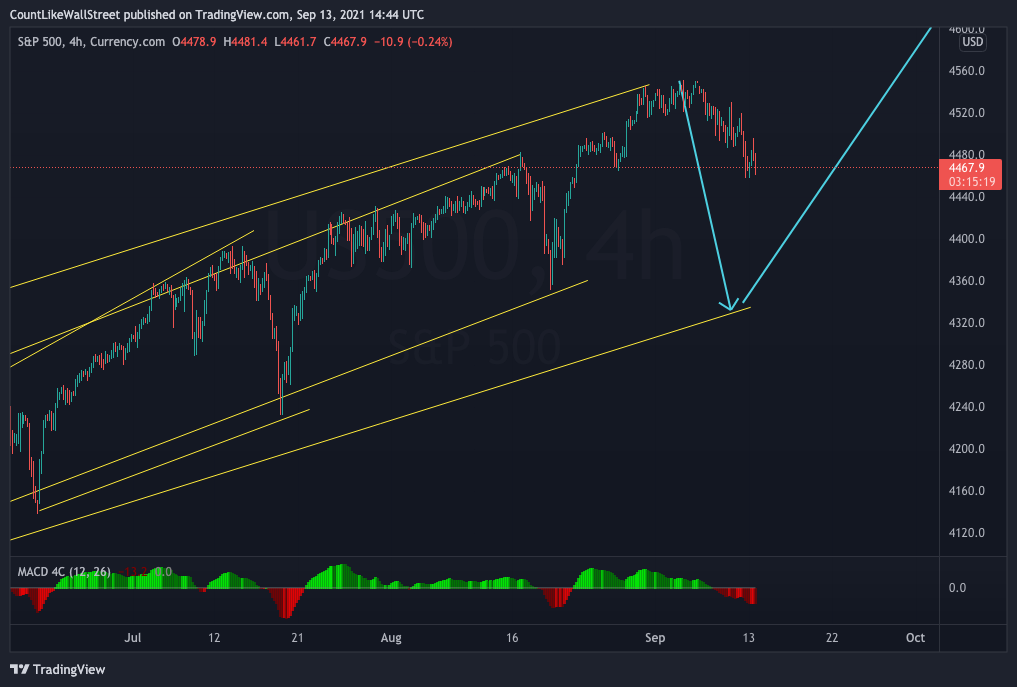
Task: Click the 4560.0 price axis label
Action: point(966,71)
